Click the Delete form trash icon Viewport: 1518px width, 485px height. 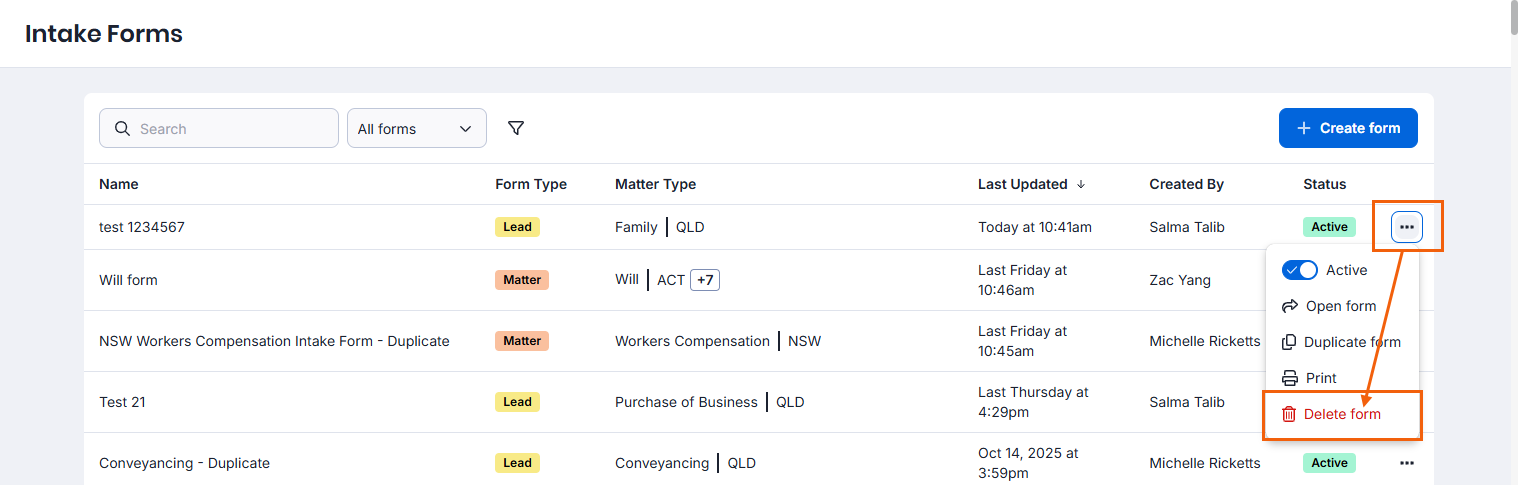tap(1289, 414)
